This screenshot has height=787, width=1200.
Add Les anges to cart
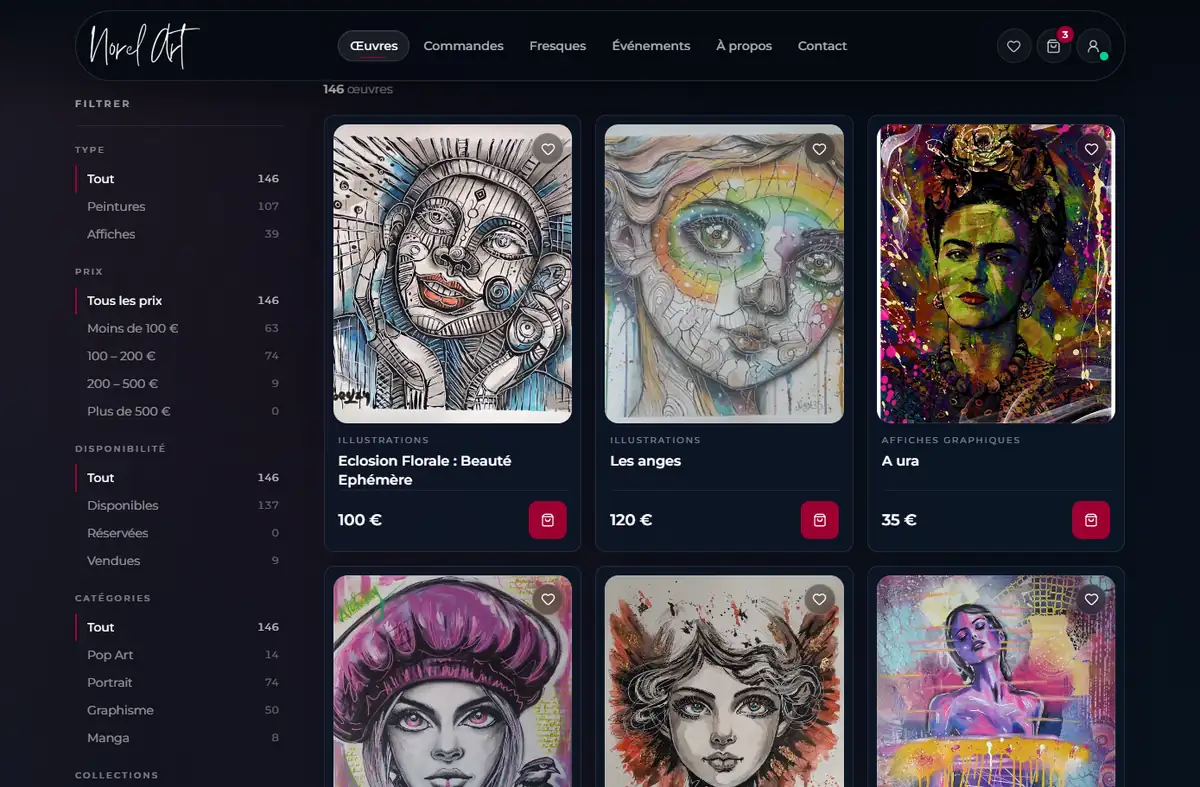(819, 520)
